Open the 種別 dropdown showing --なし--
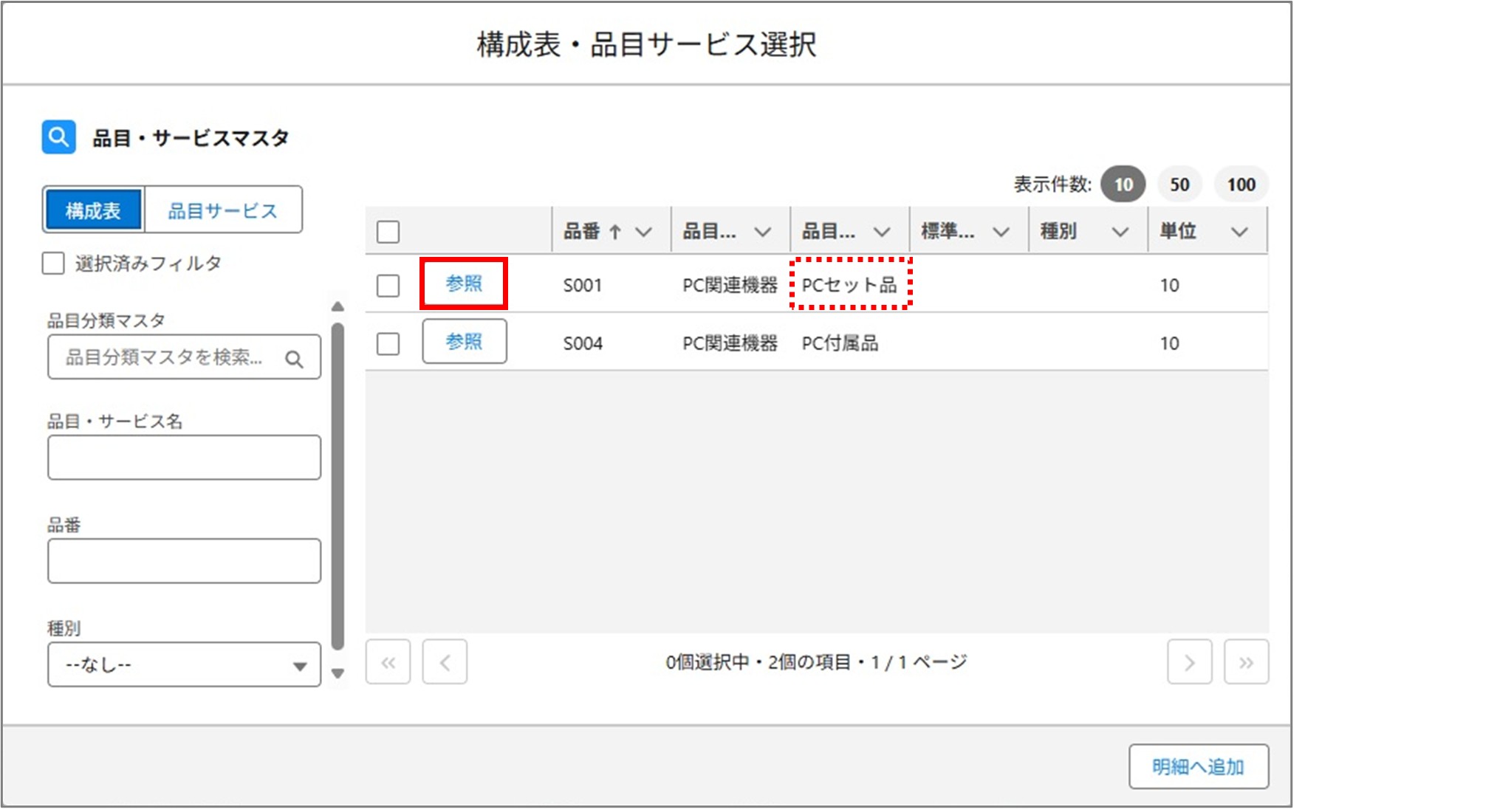The image size is (1497, 812). coord(182,664)
